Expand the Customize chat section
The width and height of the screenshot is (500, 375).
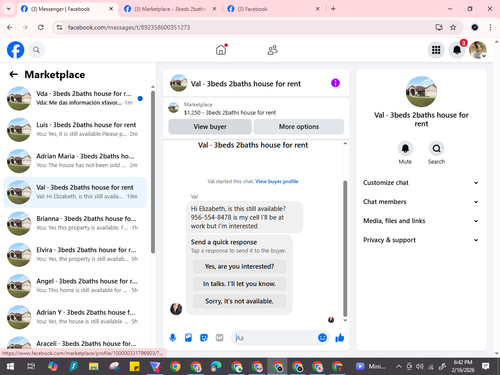(x=421, y=183)
